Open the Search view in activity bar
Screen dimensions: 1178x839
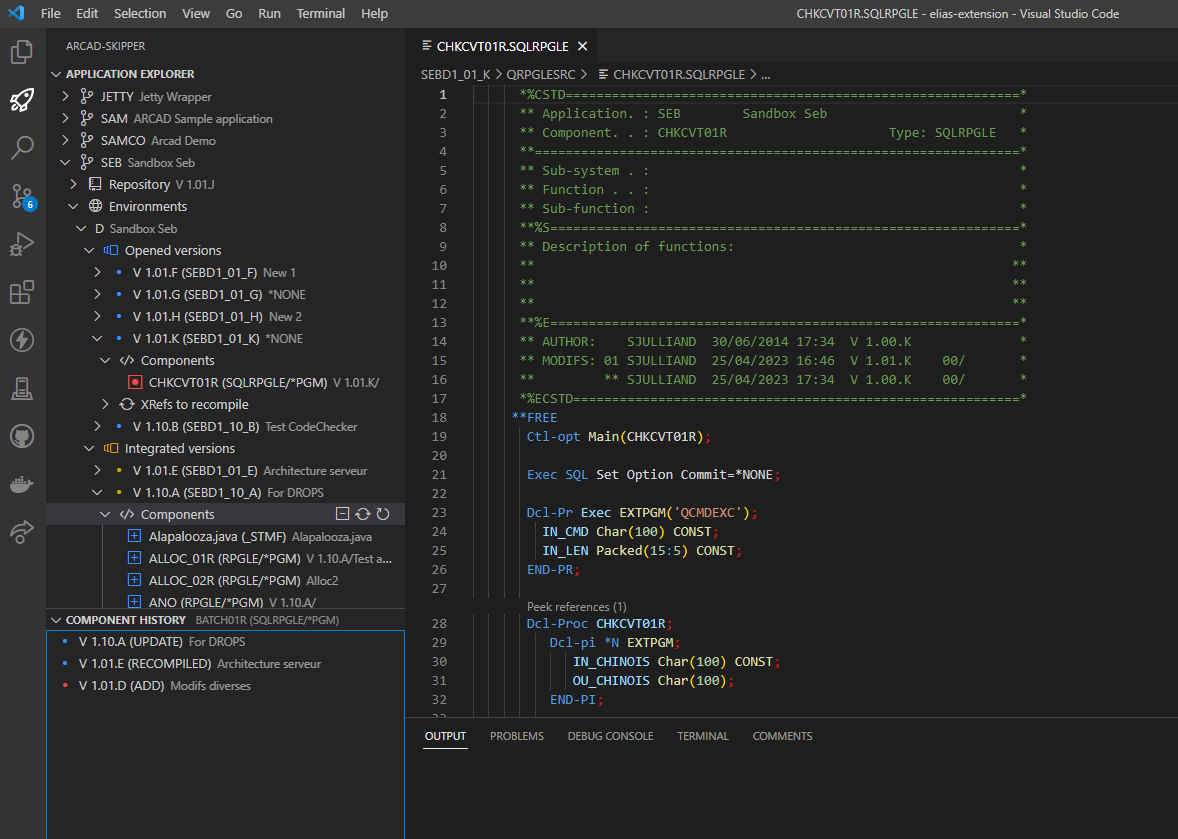[22, 148]
